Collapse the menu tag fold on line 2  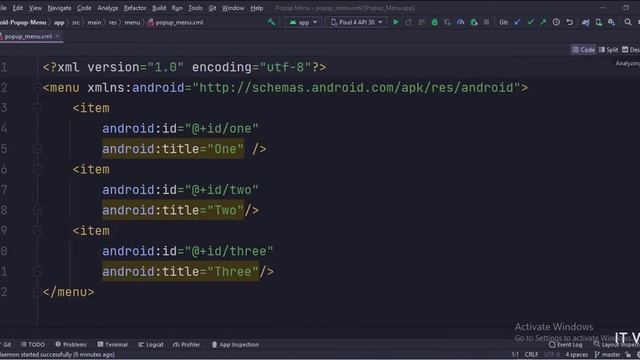click(37, 87)
